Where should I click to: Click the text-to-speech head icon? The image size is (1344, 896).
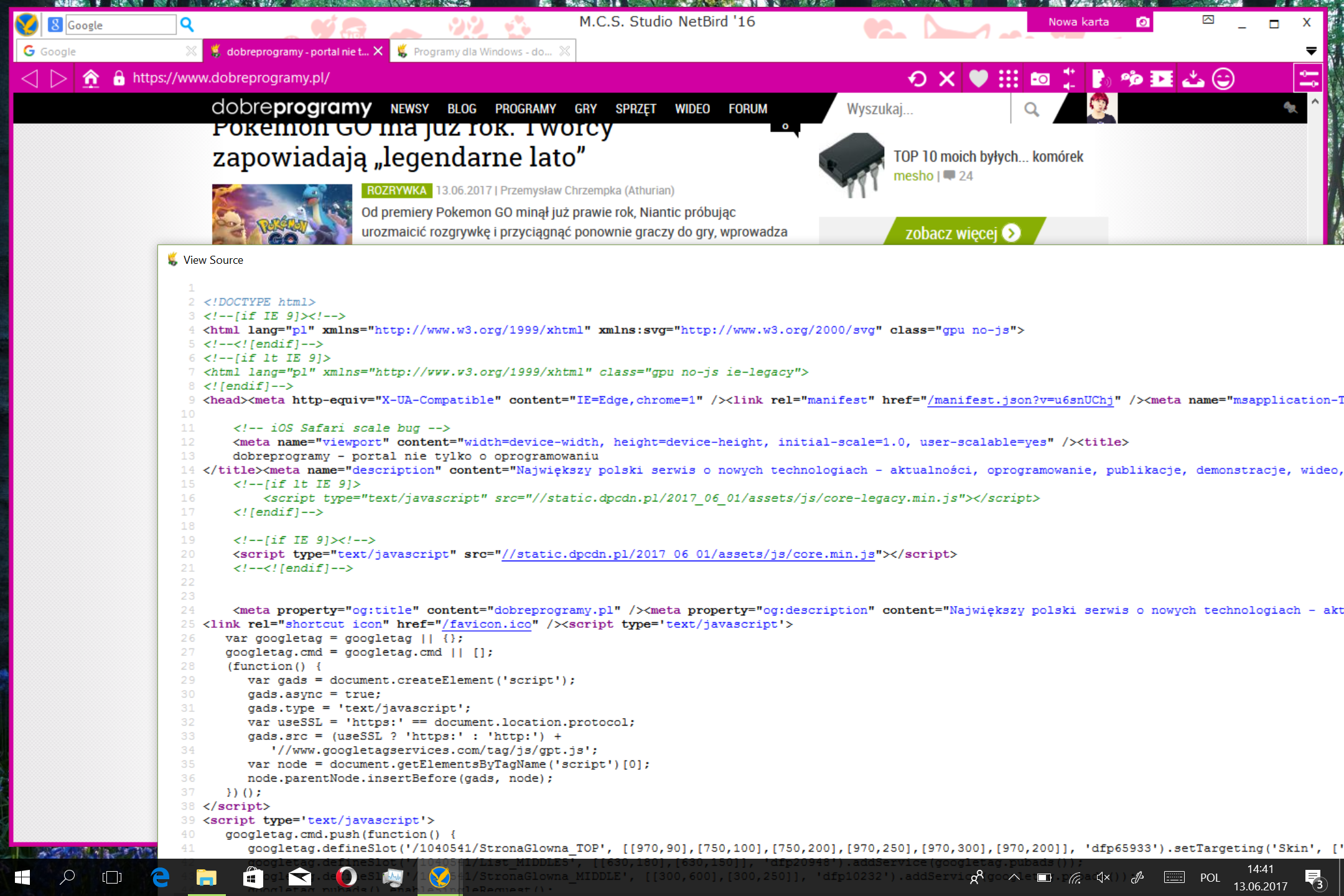(1100, 79)
